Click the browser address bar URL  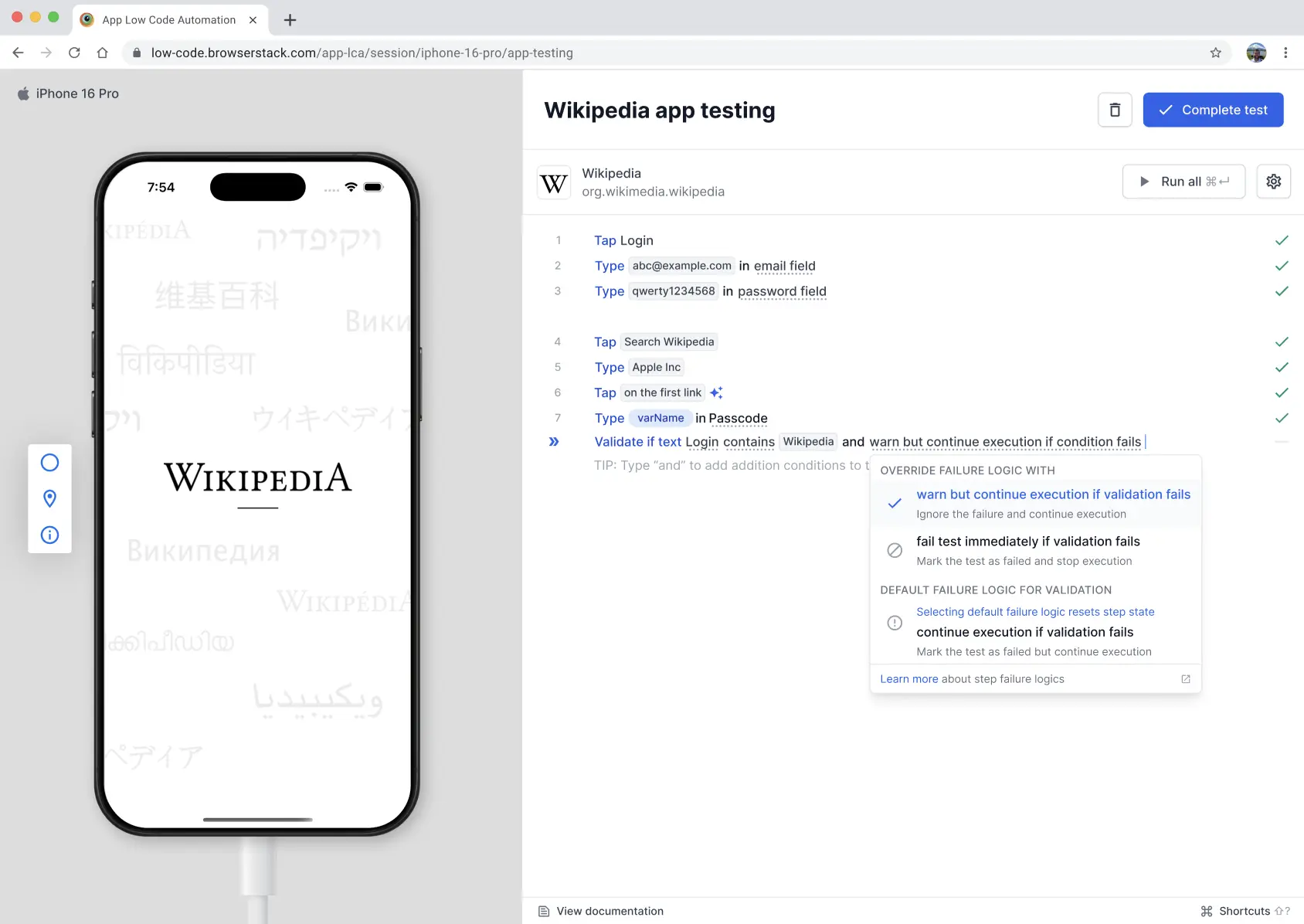pos(362,53)
